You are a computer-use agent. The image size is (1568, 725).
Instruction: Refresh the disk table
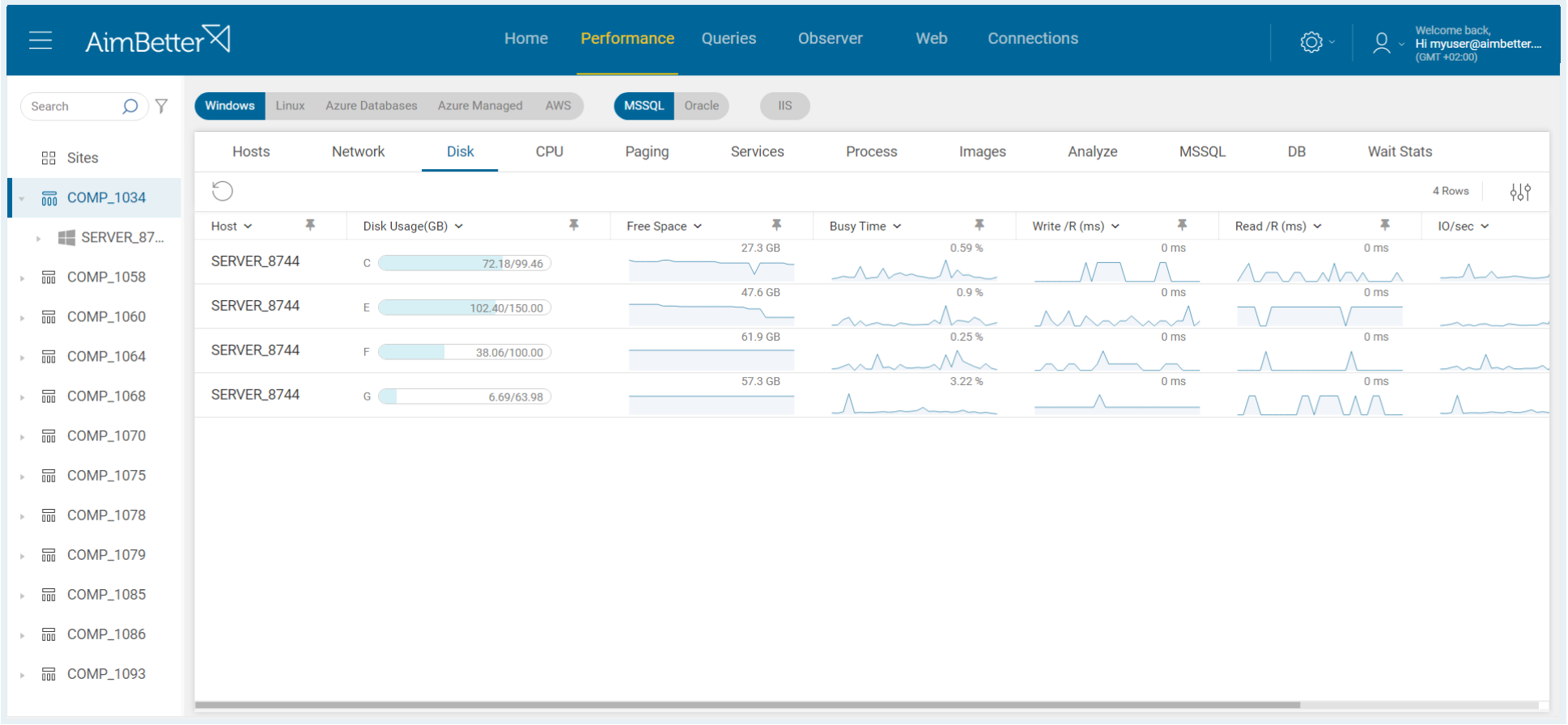coord(223,191)
